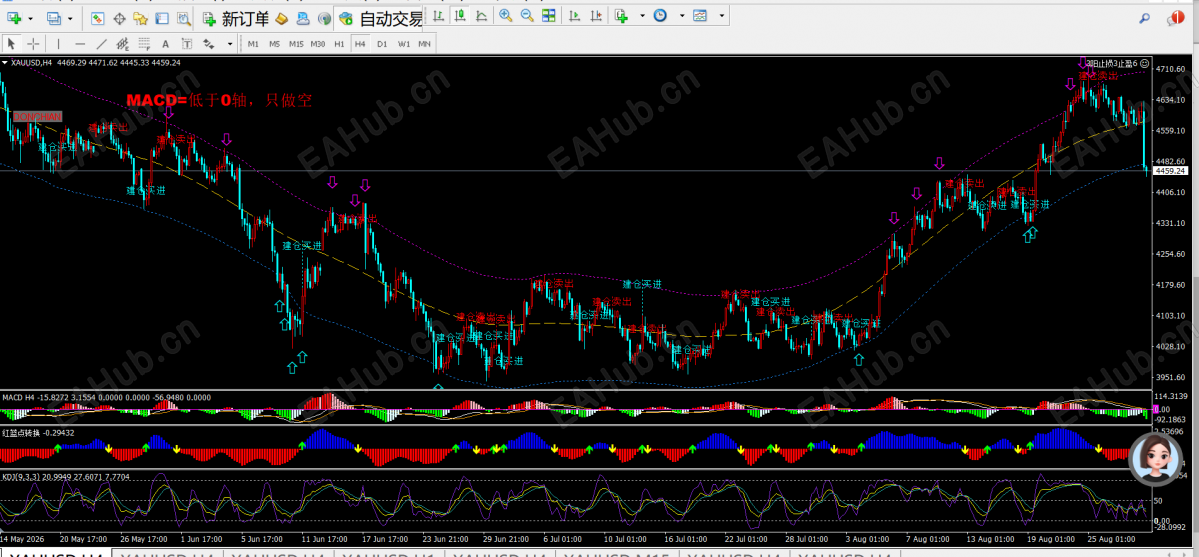Open the XAUUSD,M15 chart tab
The height and width of the screenshot is (557, 1199).
click(616, 553)
